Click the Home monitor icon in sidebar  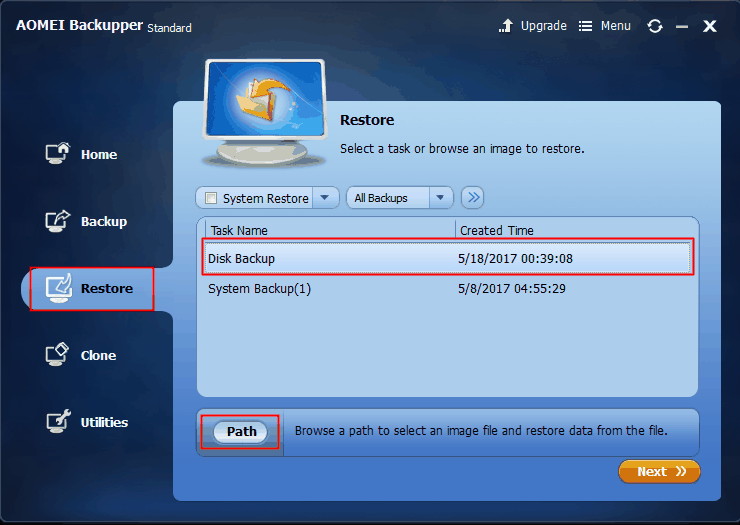58,153
